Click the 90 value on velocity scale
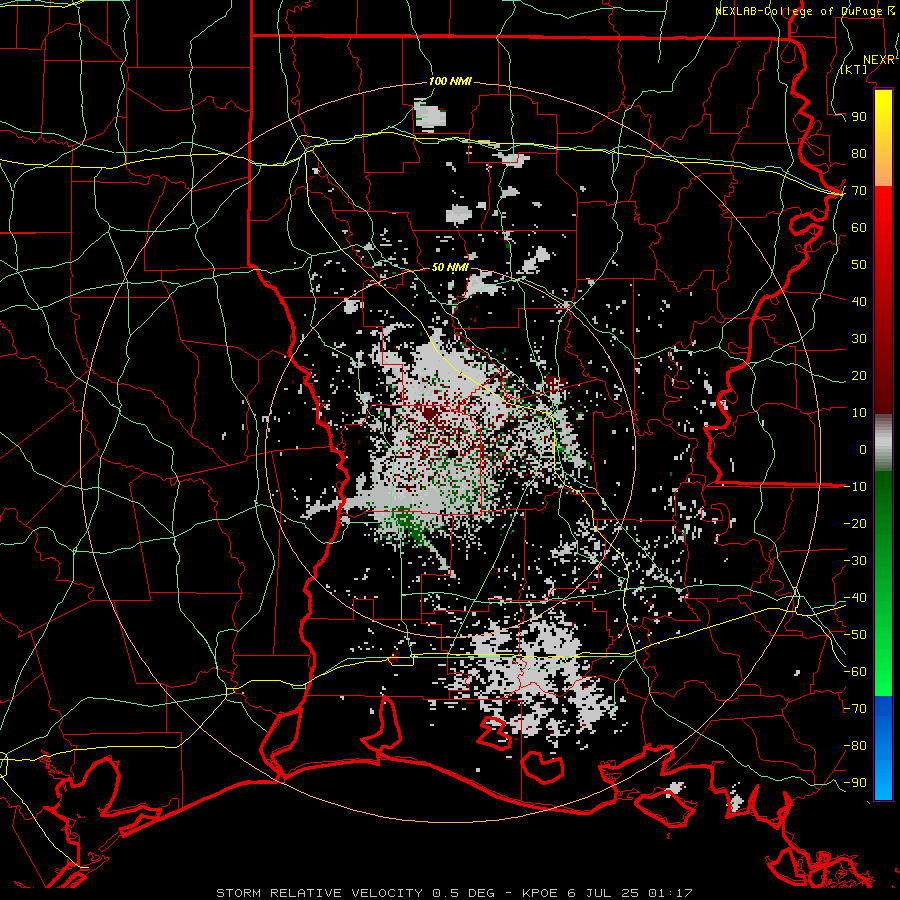 [x=859, y=117]
